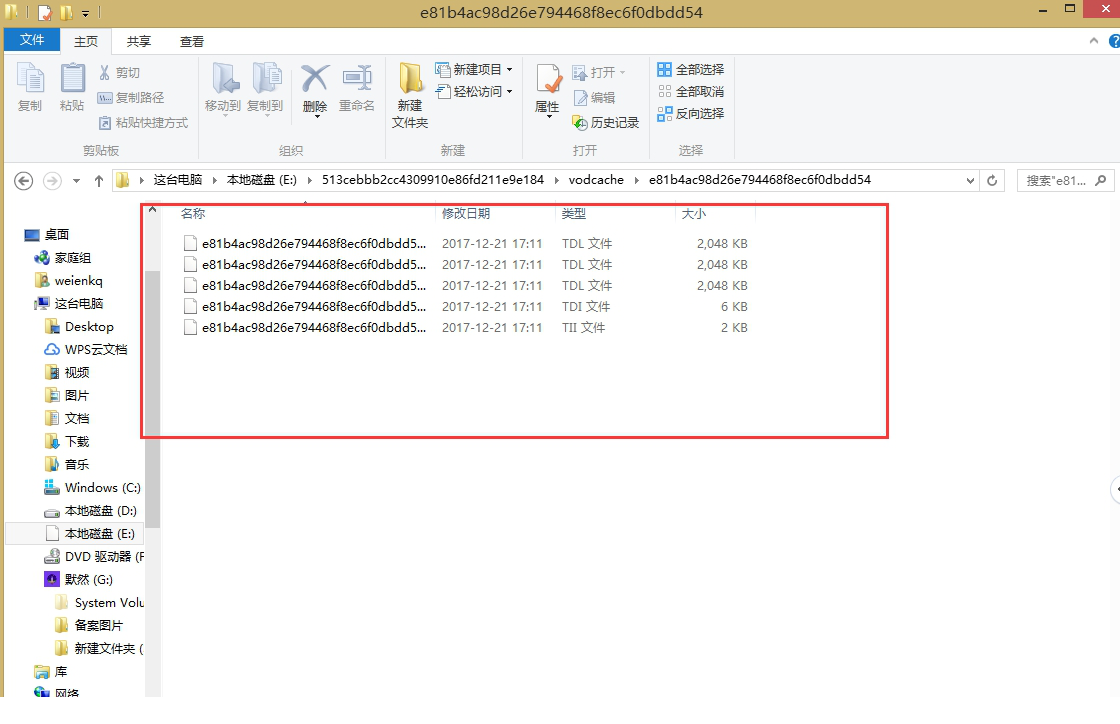The image size is (1120, 724).
Task: Select 默然 (G:) drive
Action: click(79, 579)
